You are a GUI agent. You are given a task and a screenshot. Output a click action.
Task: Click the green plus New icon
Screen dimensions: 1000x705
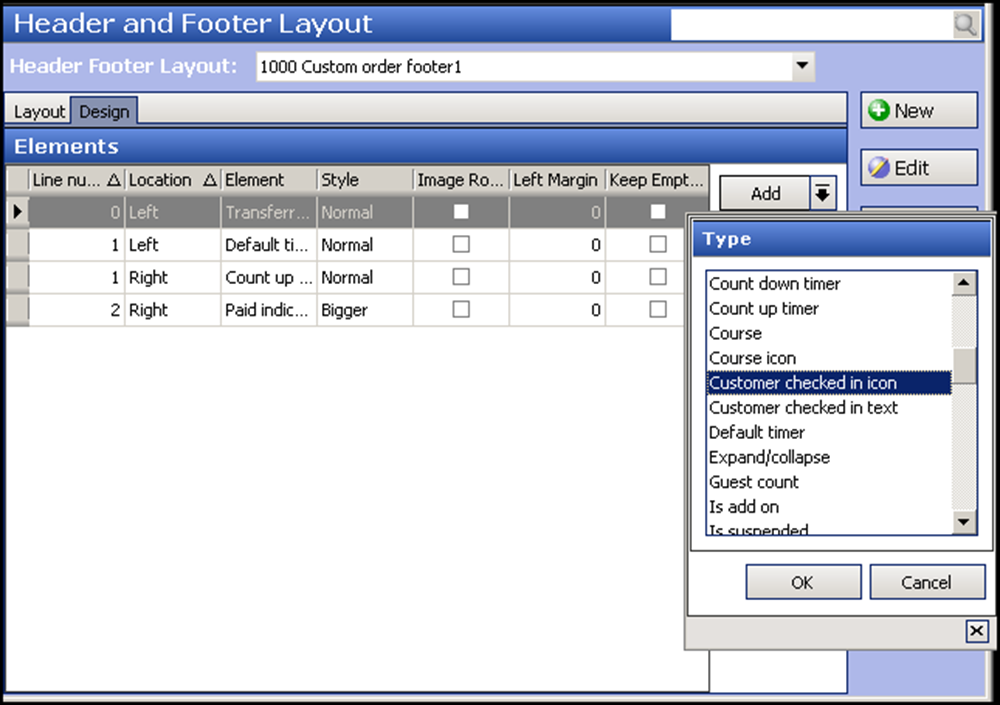879,110
